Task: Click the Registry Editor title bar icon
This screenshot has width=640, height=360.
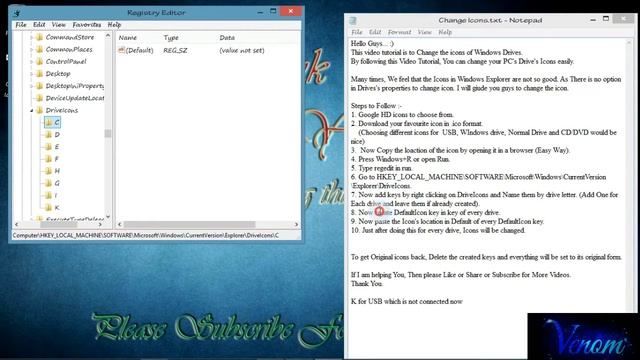Action: click(17, 13)
